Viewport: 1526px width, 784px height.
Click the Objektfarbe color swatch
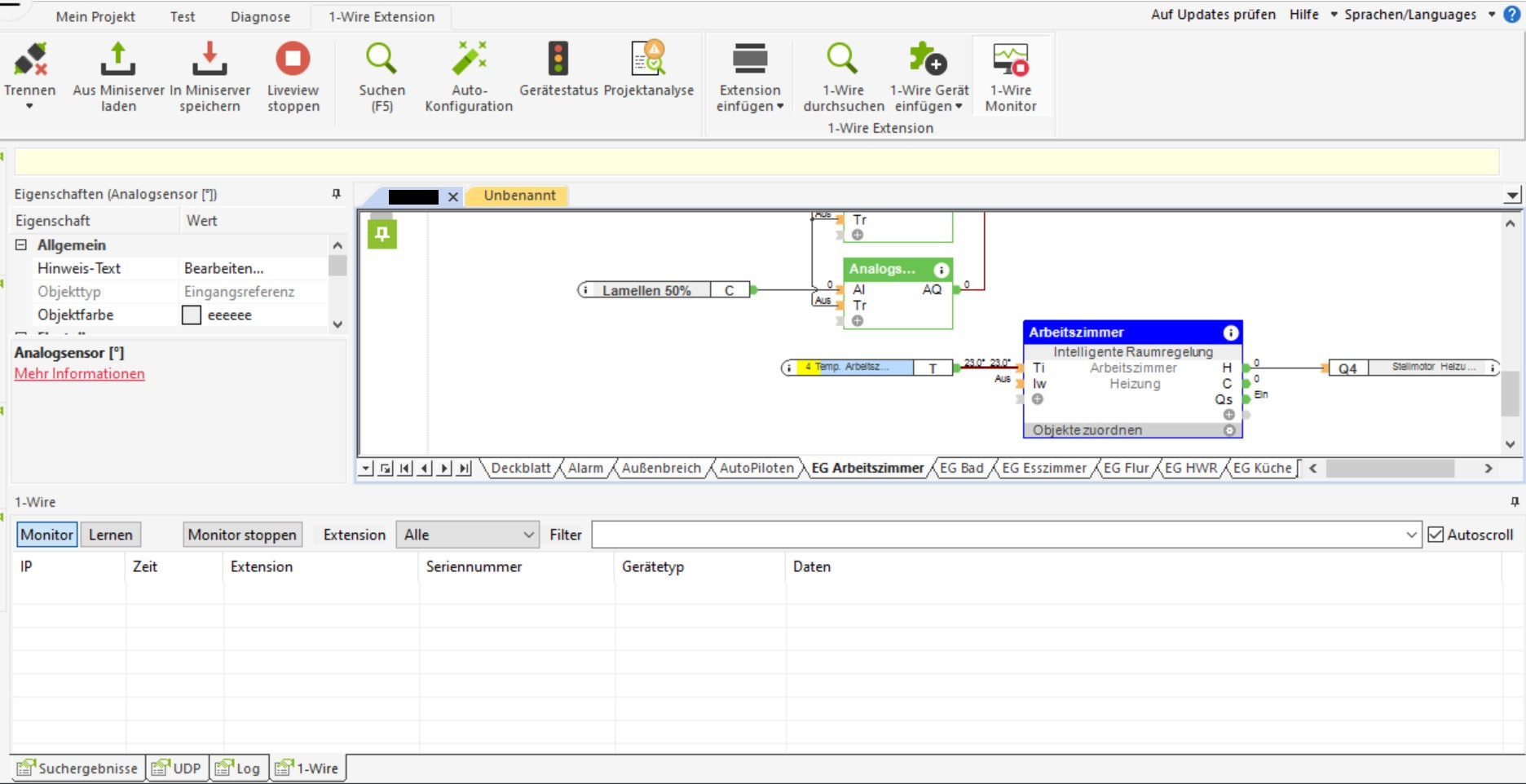point(192,315)
